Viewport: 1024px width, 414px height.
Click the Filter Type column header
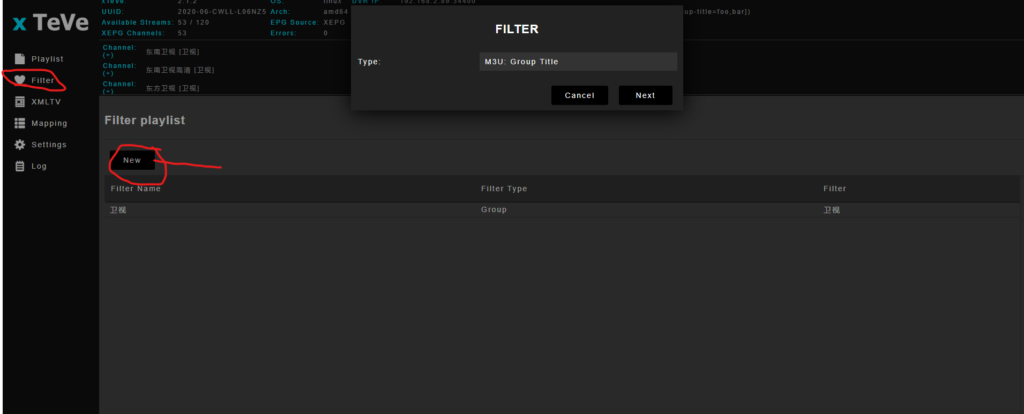[x=504, y=189]
